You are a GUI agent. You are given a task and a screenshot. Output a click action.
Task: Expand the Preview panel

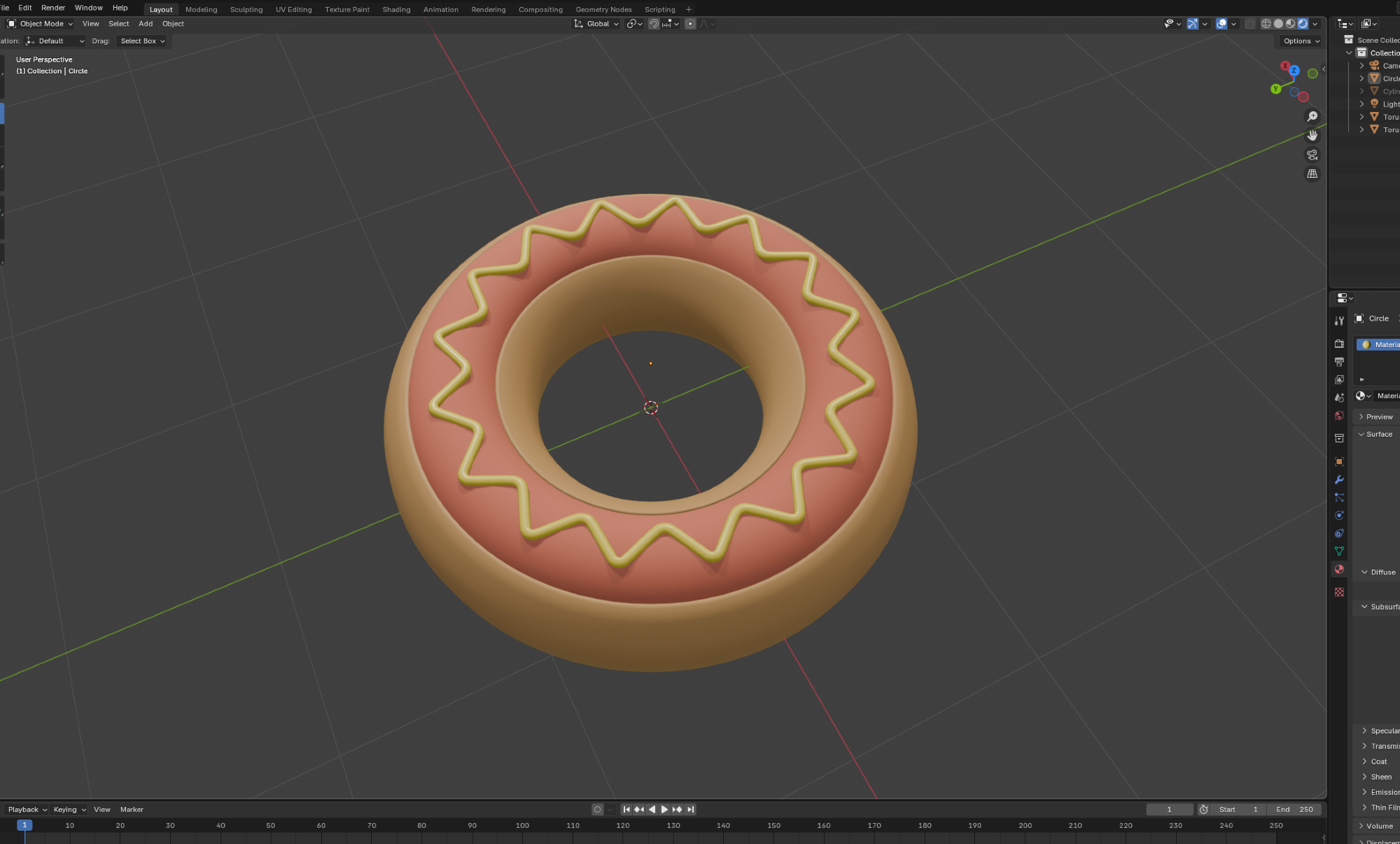coord(1378,416)
